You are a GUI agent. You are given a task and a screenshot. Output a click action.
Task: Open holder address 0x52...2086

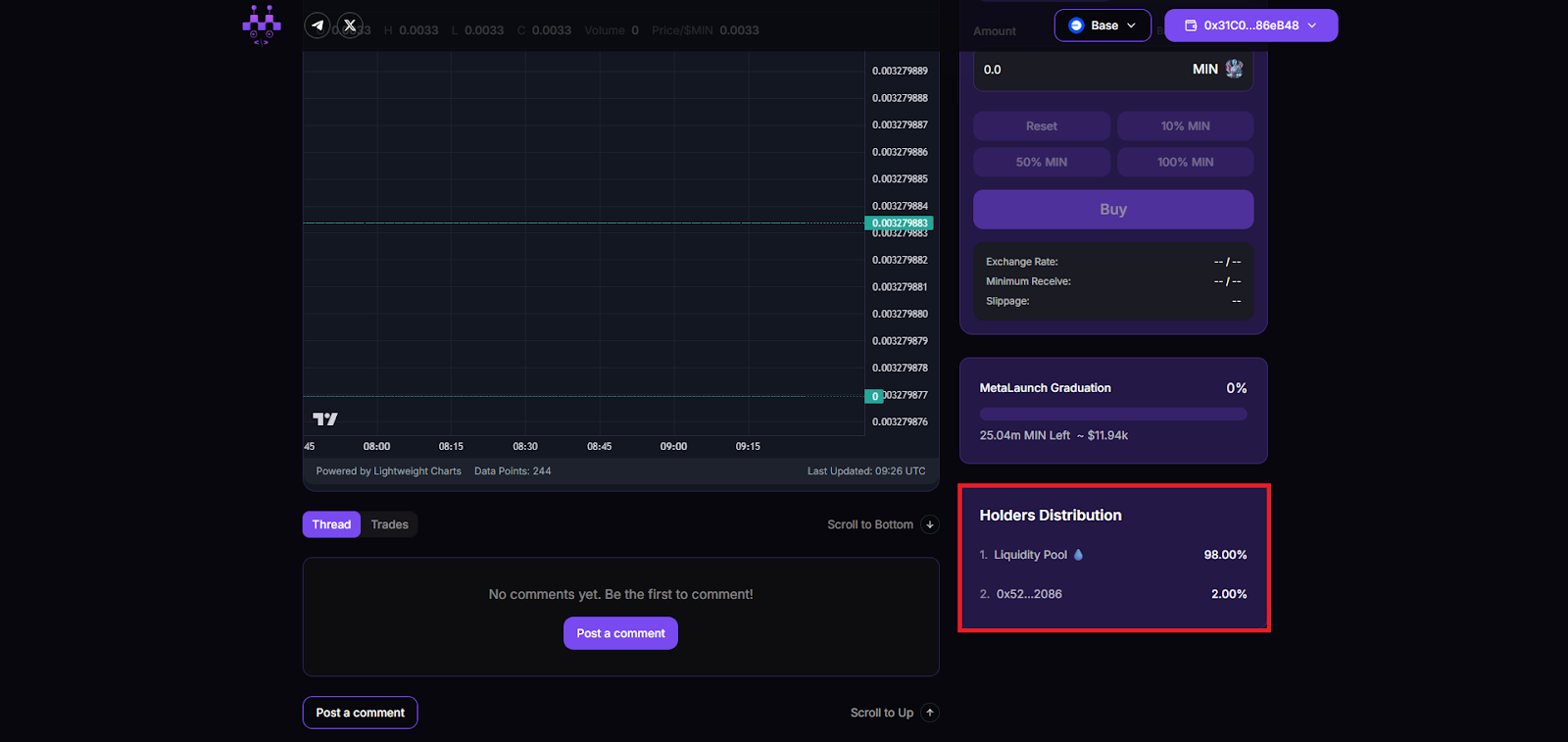pos(1029,594)
